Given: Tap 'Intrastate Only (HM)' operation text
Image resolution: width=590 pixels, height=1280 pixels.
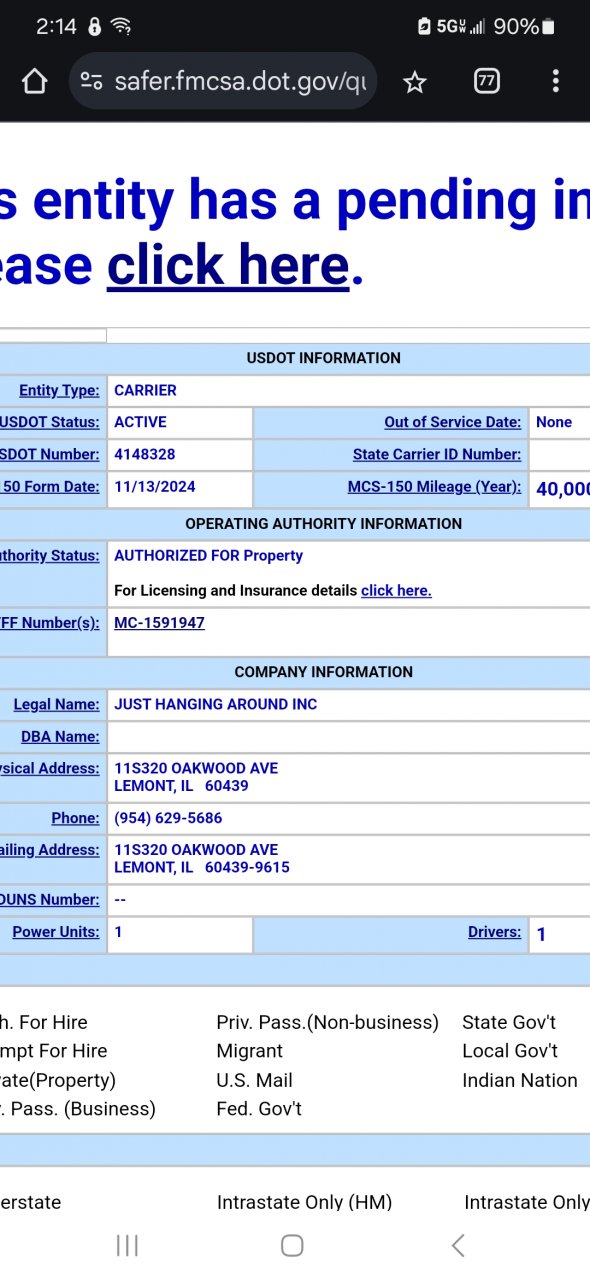Looking at the screenshot, I should [x=304, y=1202].
